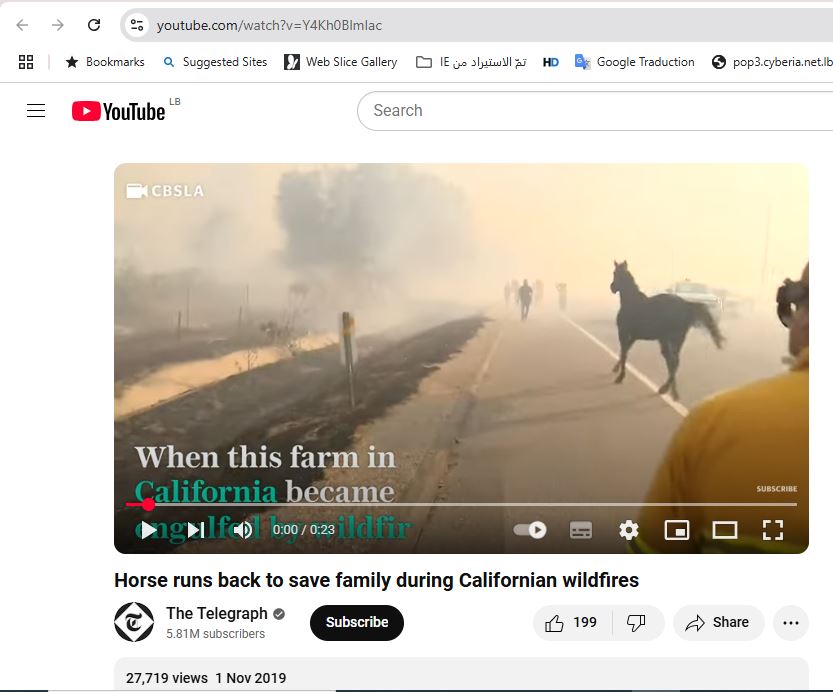Skip to the next video

196,530
